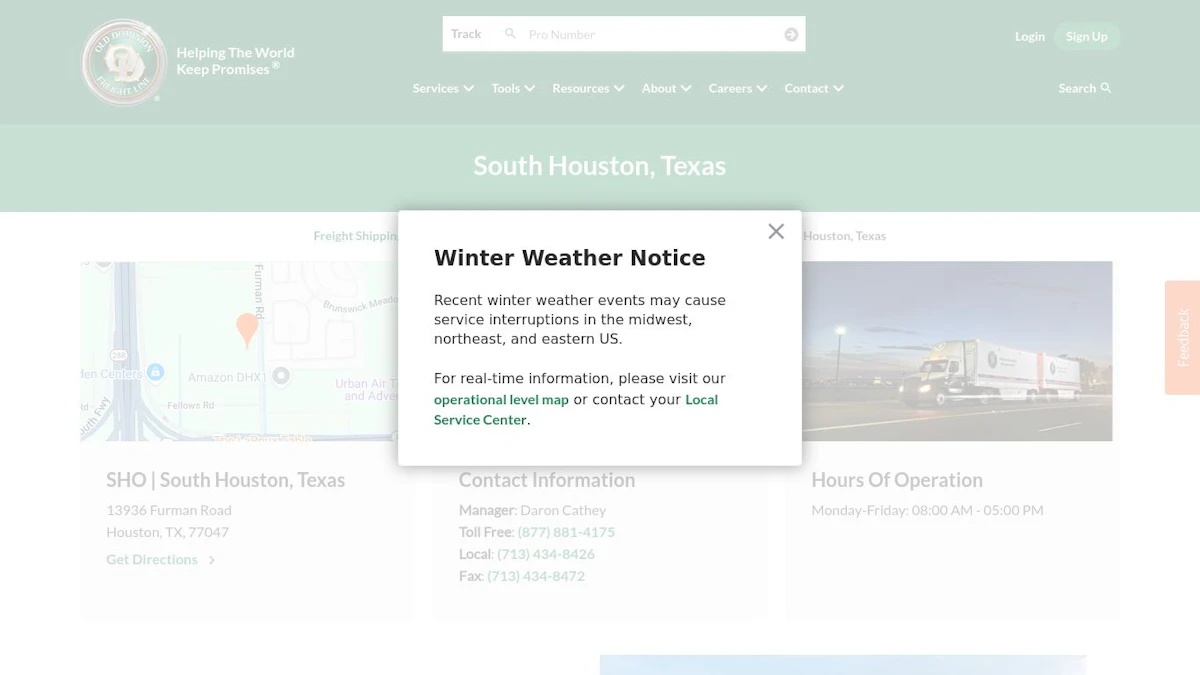Open the Careers menu
Image resolution: width=1200 pixels, height=675 pixels.
click(738, 88)
